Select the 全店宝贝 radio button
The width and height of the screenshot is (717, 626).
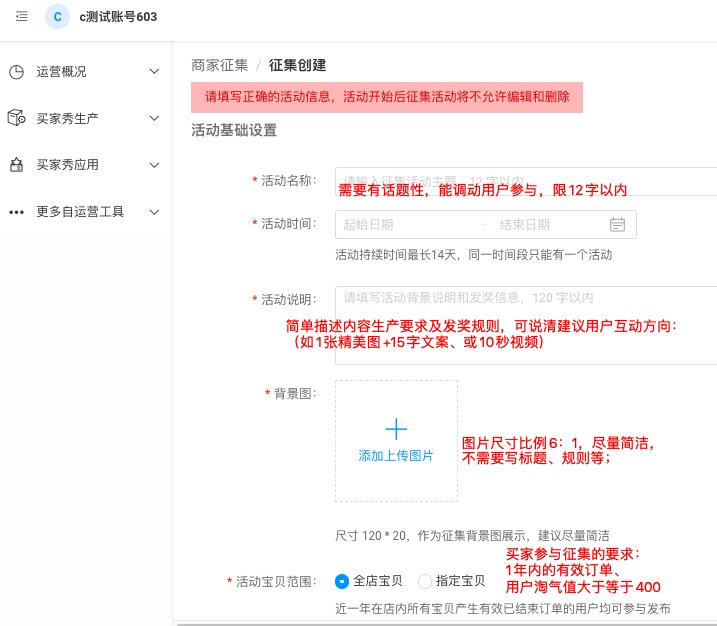coord(342,581)
